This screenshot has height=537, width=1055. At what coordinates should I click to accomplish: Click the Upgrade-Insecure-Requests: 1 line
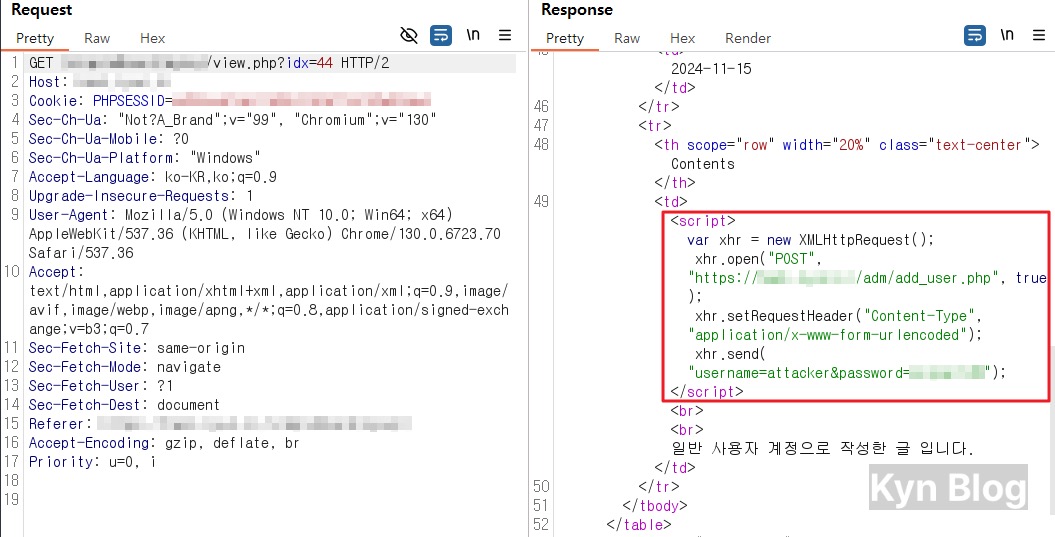click(x=141, y=196)
